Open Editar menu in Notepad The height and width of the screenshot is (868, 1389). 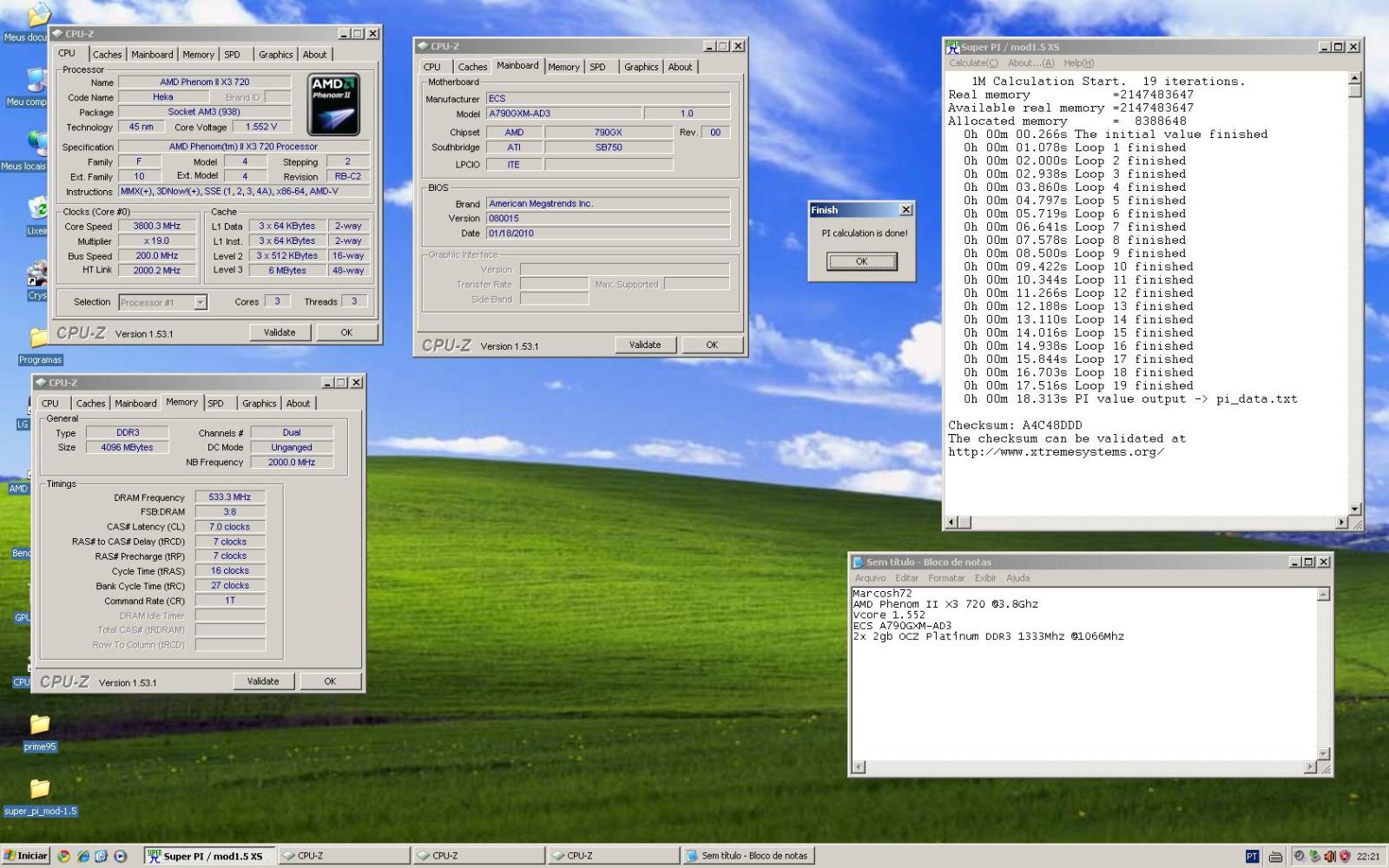click(x=907, y=578)
